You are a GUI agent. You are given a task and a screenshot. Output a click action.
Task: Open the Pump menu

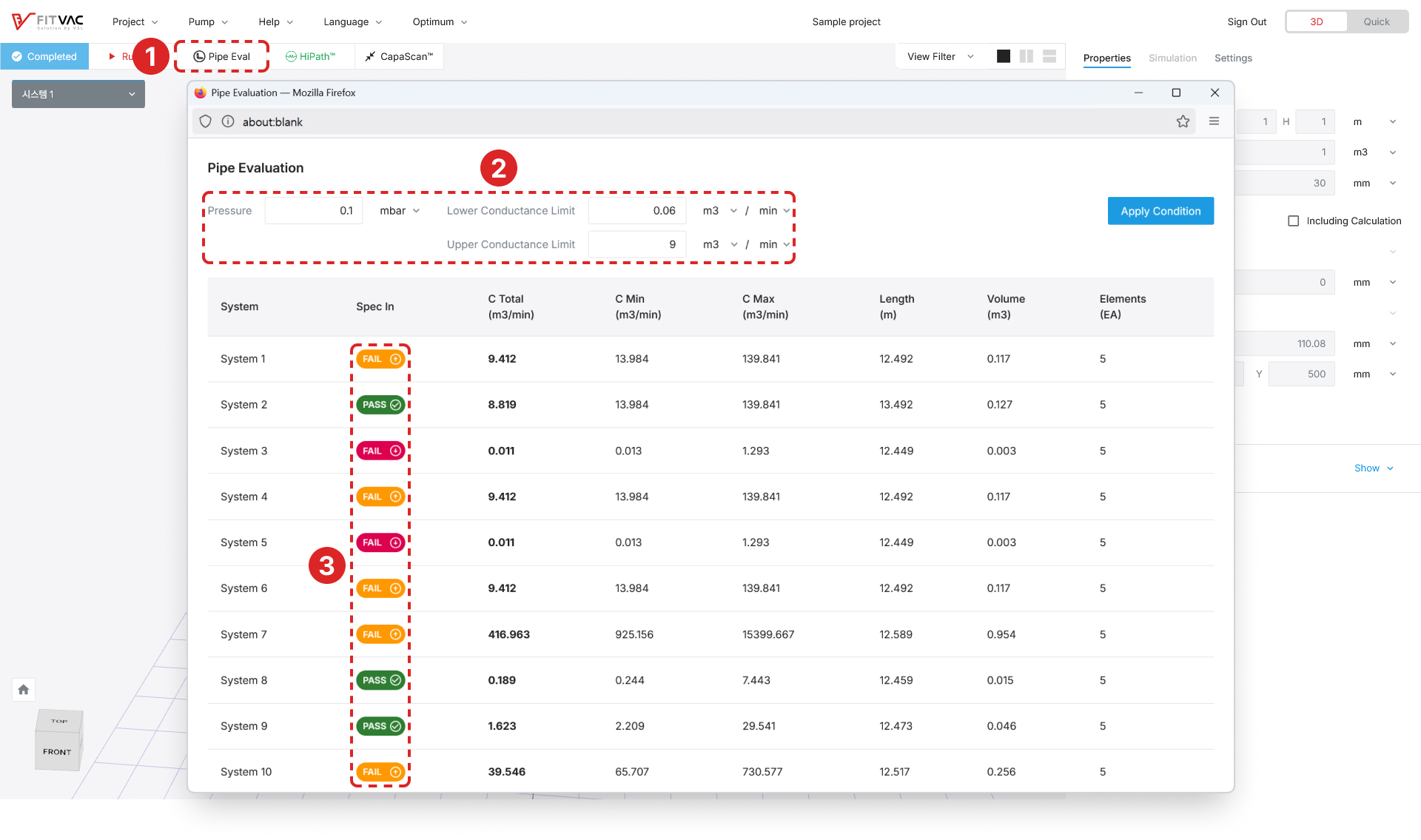[x=208, y=21]
